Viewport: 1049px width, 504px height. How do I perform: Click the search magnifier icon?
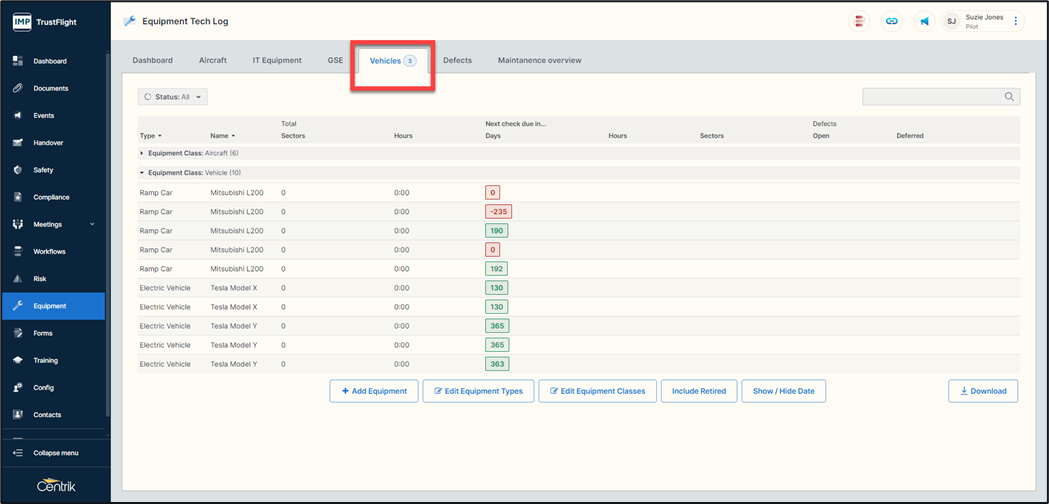click(1009, 97)
